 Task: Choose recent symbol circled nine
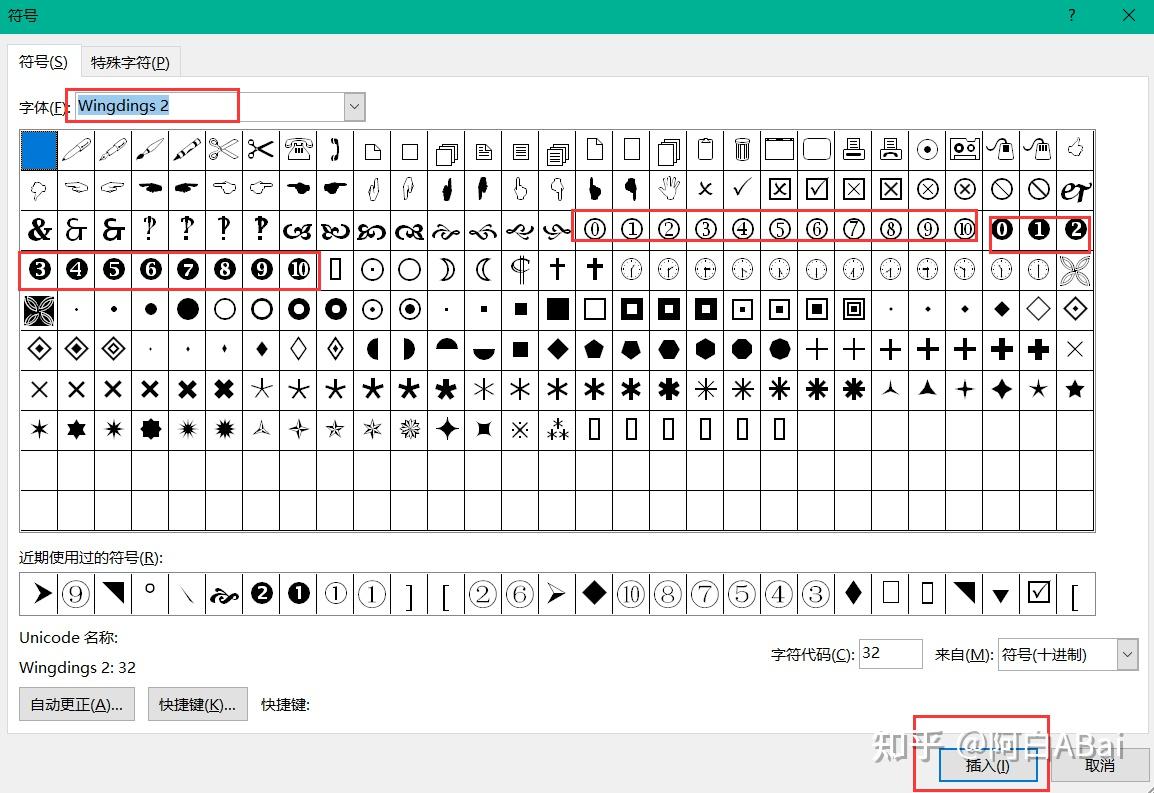tap(76, 593)
